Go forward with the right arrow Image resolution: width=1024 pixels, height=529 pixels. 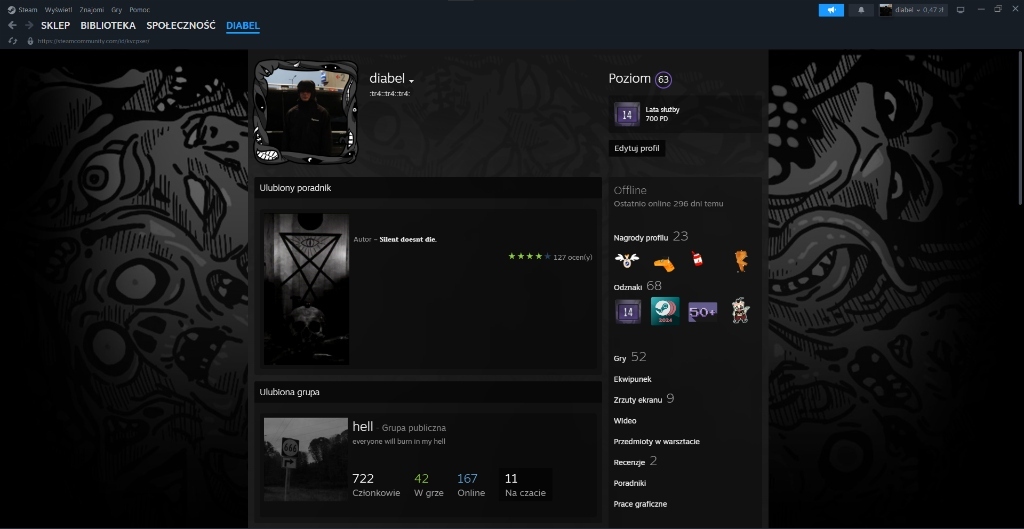coord(29,25)
